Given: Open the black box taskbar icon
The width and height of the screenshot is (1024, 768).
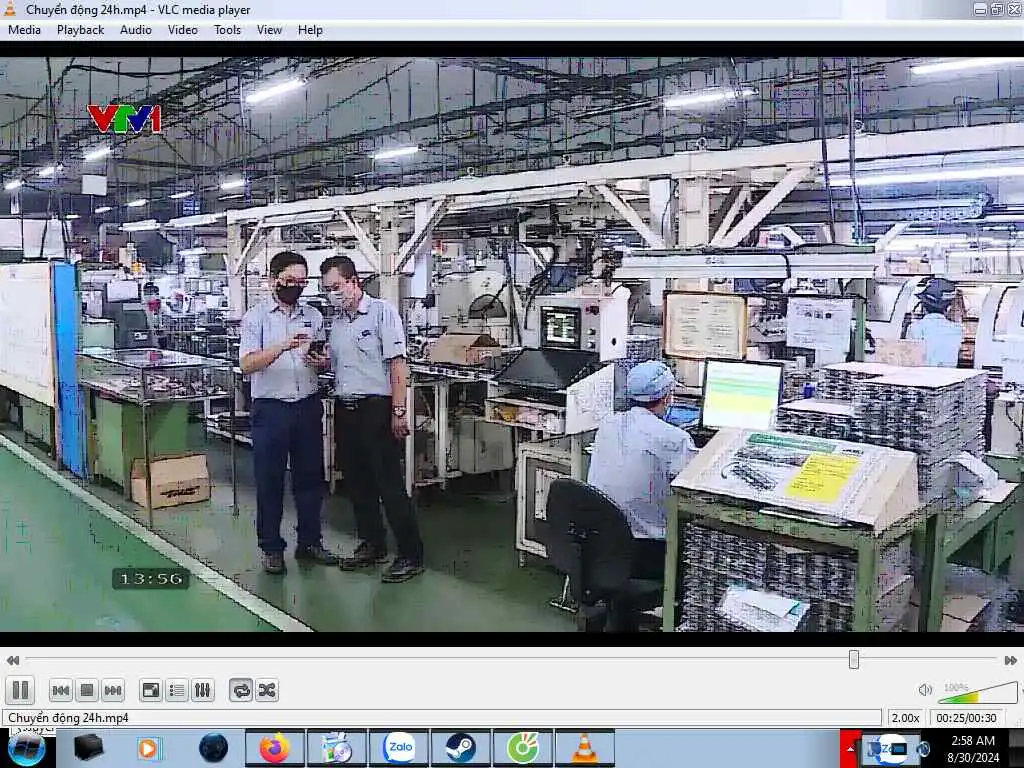Looking at the screenshot, I should pyautogui.click(x=88, y=748).
